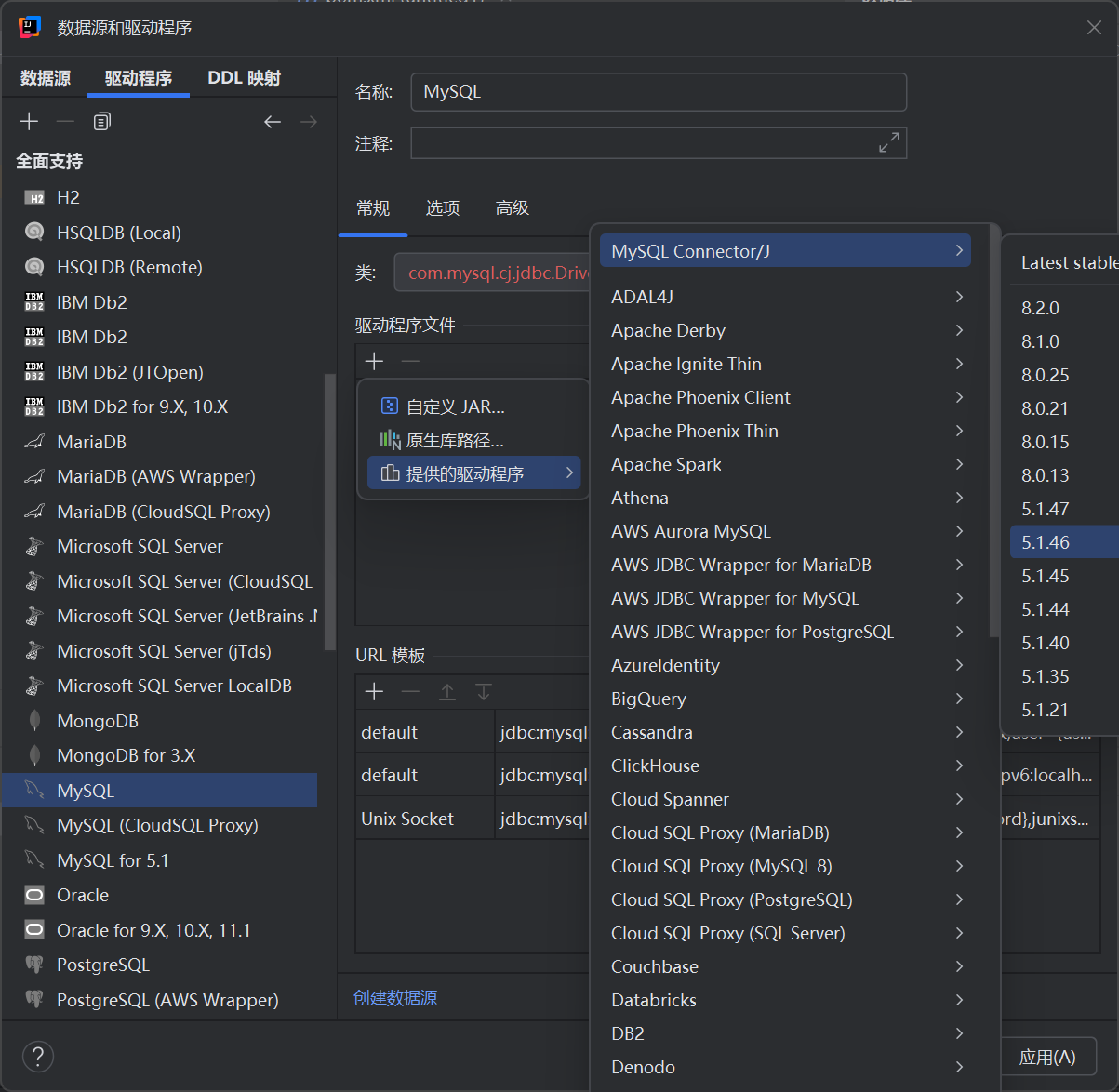The width and height of the screenshot is (1119, 1092).
Task: Choose driver version 5.1.47
Action: click(x=1064, y=509)
